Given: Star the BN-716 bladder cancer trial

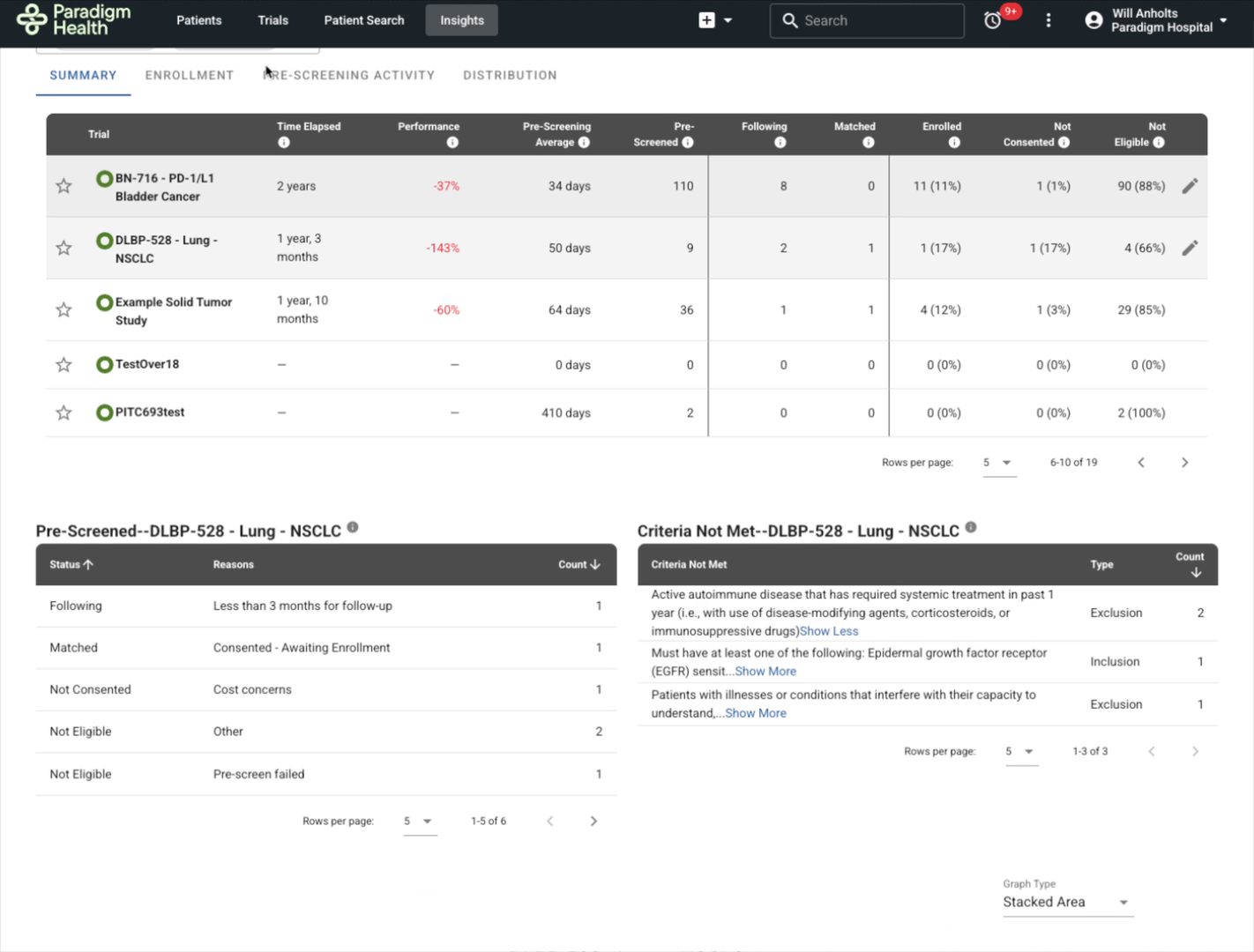Looking at the screenshot, I should tap(63, 186).
